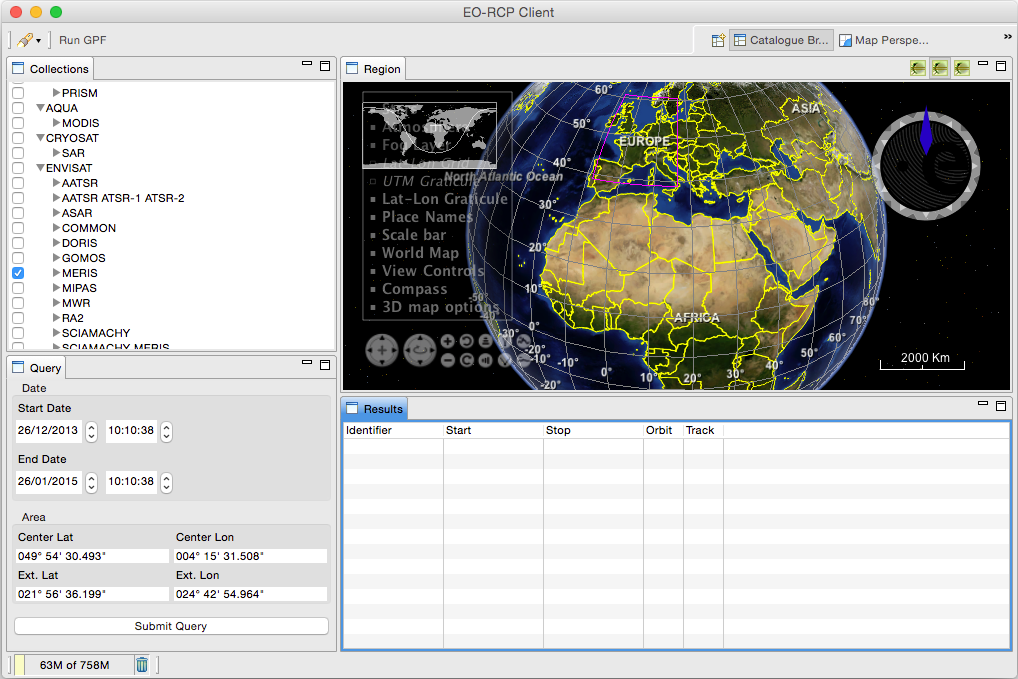Select the Catalogue Browser perspective
The image size is (1018, 679).
(780, 41)
